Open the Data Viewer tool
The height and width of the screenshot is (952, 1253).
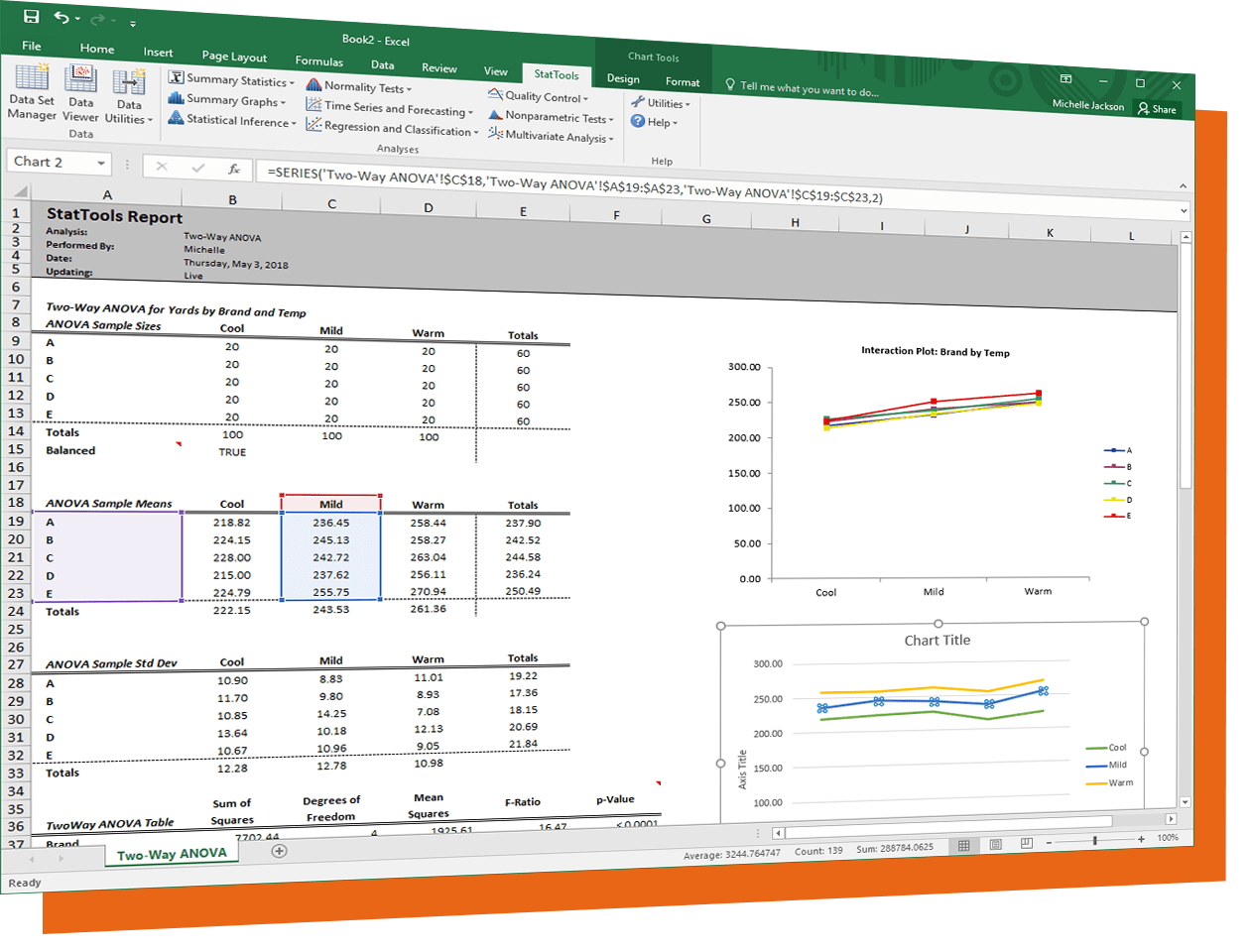click(80, 94)
